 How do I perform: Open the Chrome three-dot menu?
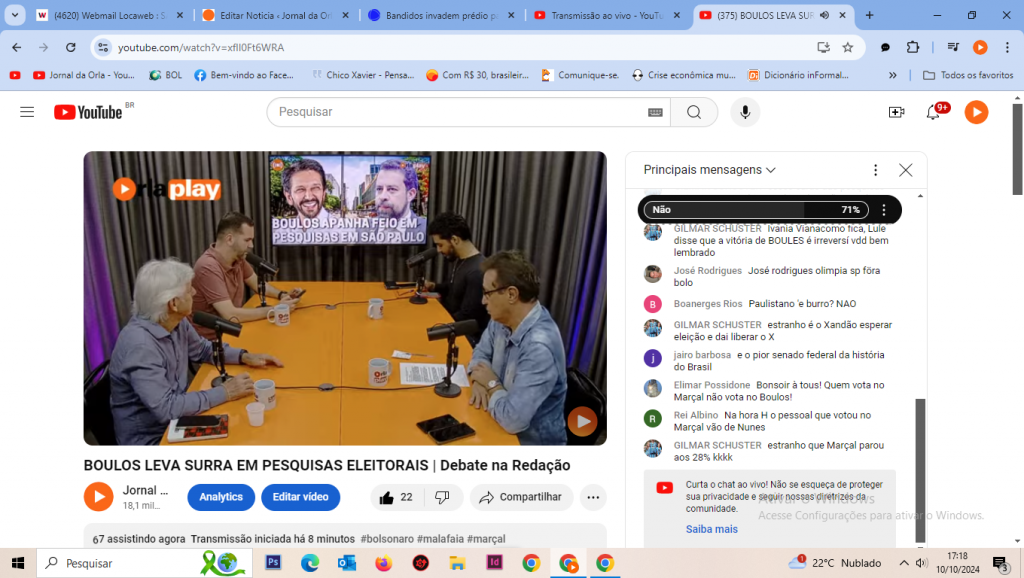(x=1007, y=47)
